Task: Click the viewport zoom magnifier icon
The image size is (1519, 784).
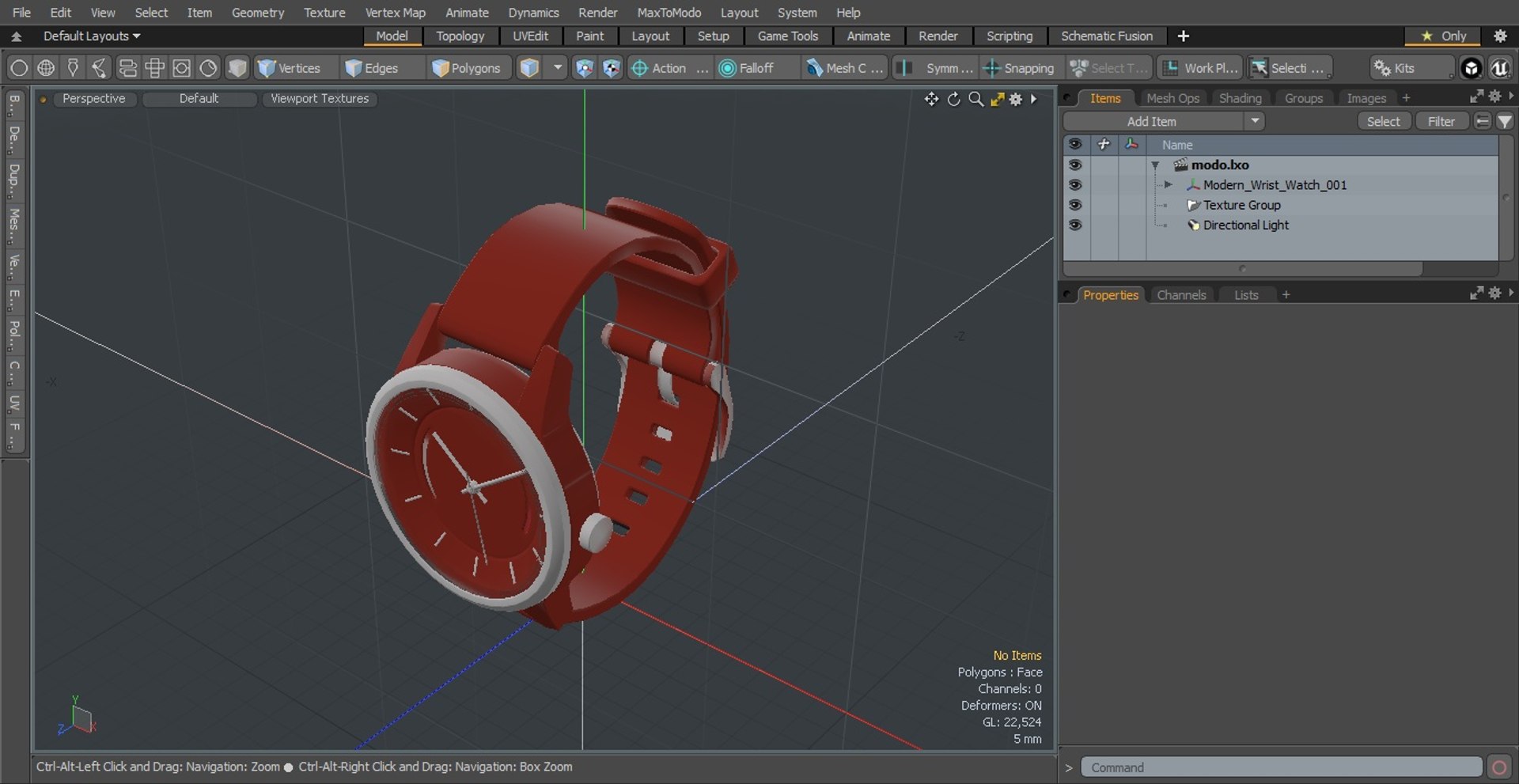Action: coord(975,99)
